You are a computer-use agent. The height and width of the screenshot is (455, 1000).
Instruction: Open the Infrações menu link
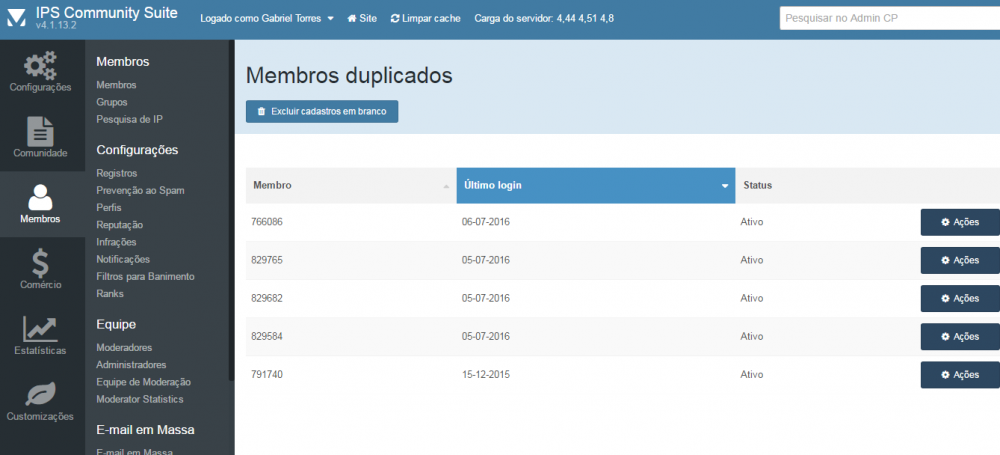[116, 242]
